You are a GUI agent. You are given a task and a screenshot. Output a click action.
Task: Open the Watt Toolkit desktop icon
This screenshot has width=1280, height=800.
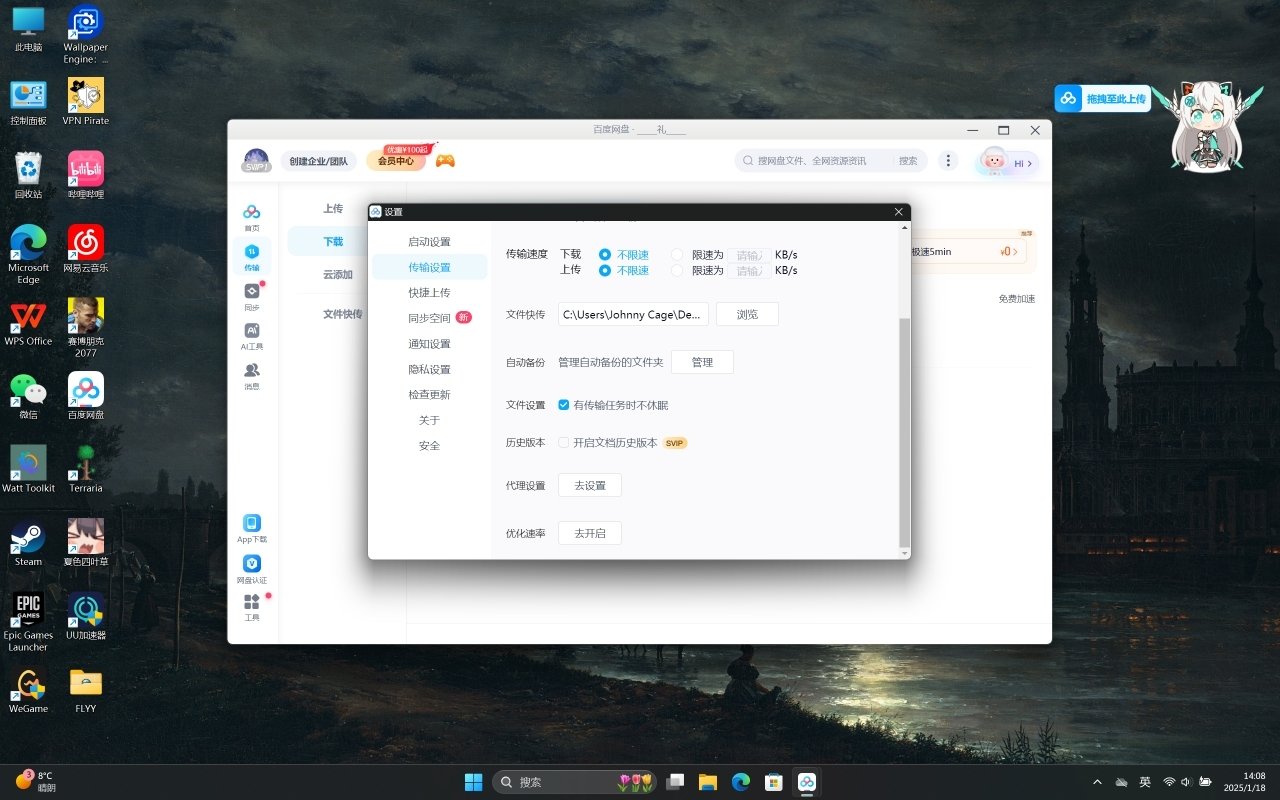[28, 470]
